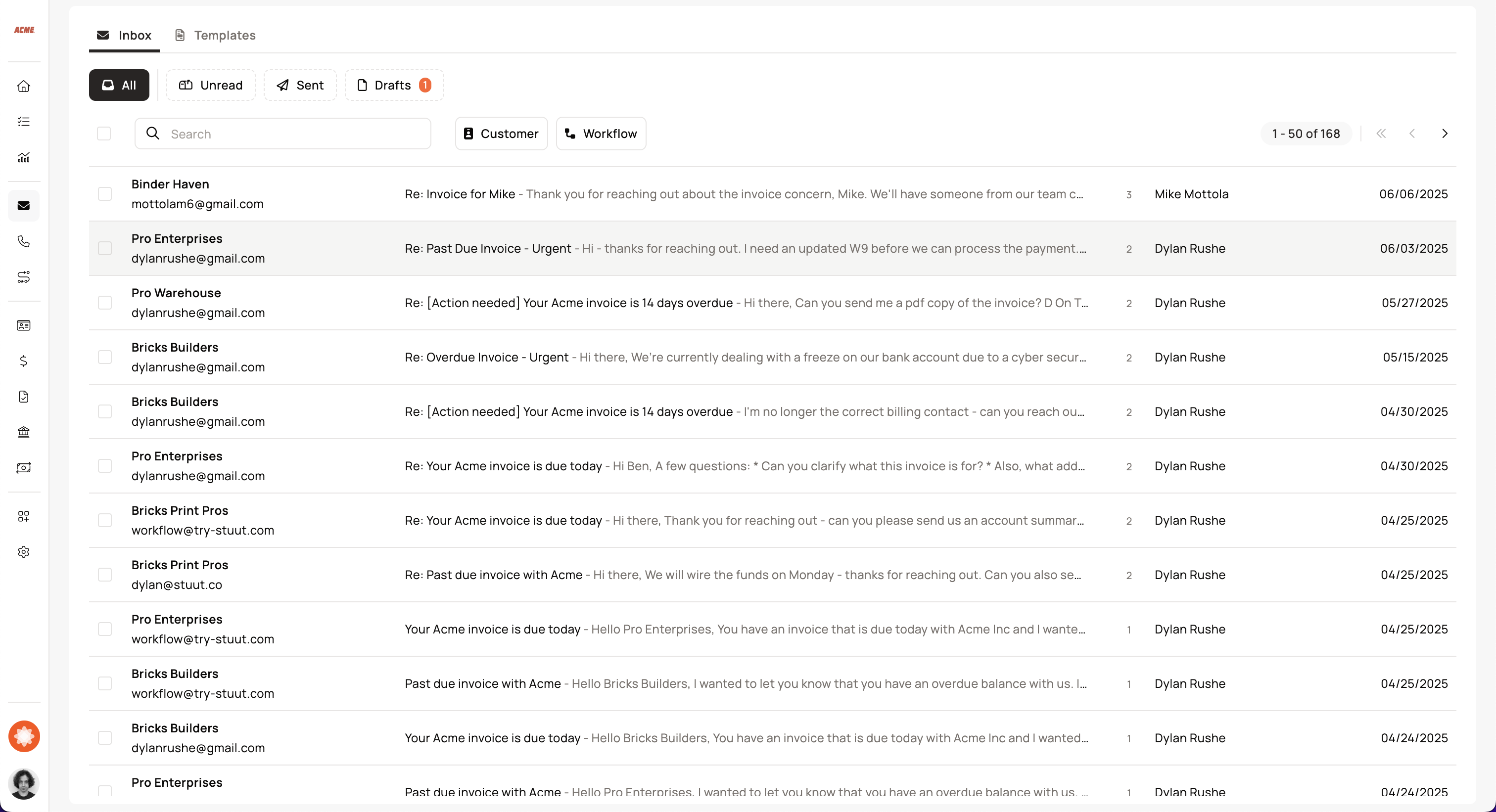Open the dollar sign payments icon

24,361
